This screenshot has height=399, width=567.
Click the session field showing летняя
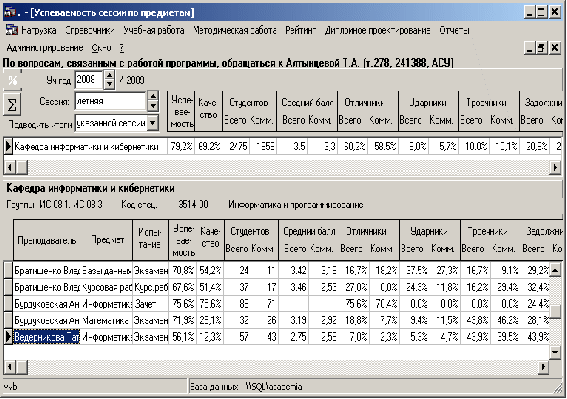[x=111, y=101]
